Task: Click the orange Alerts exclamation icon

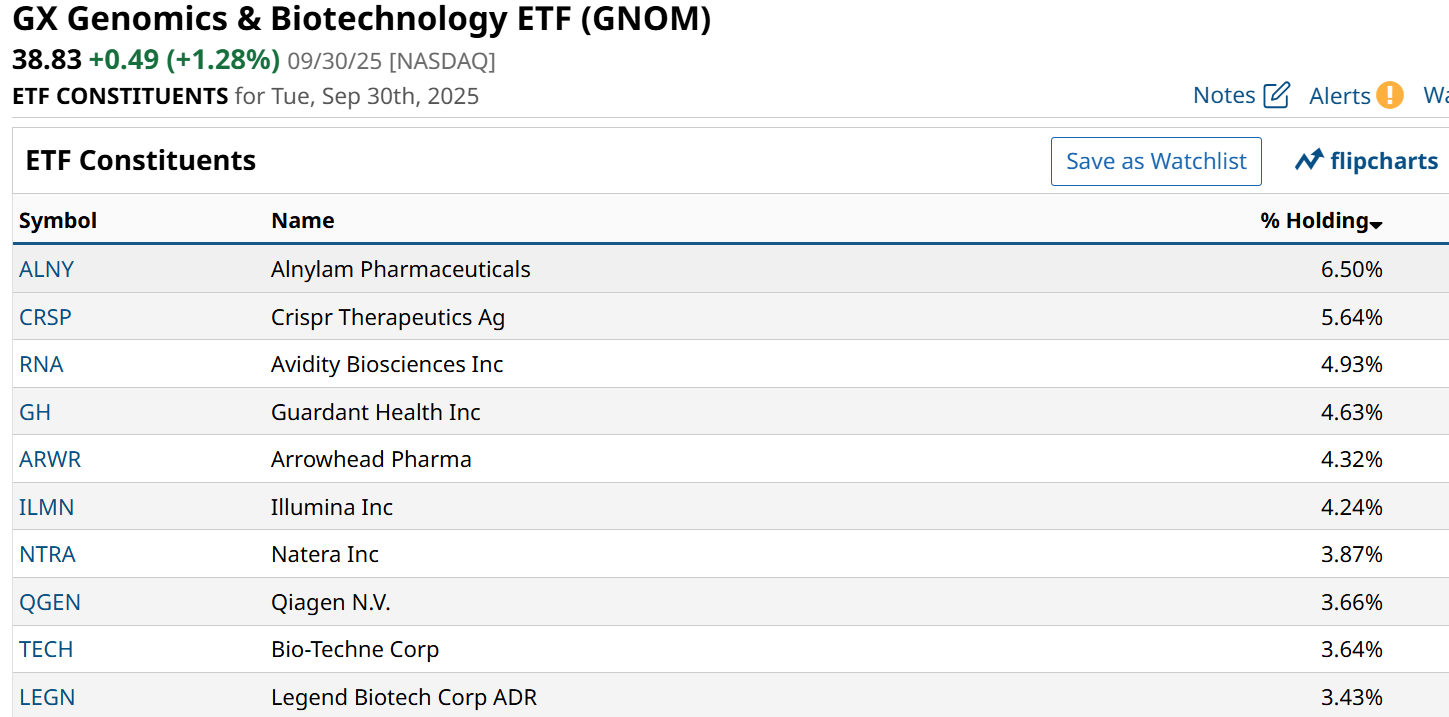Action: [1389, 95]
